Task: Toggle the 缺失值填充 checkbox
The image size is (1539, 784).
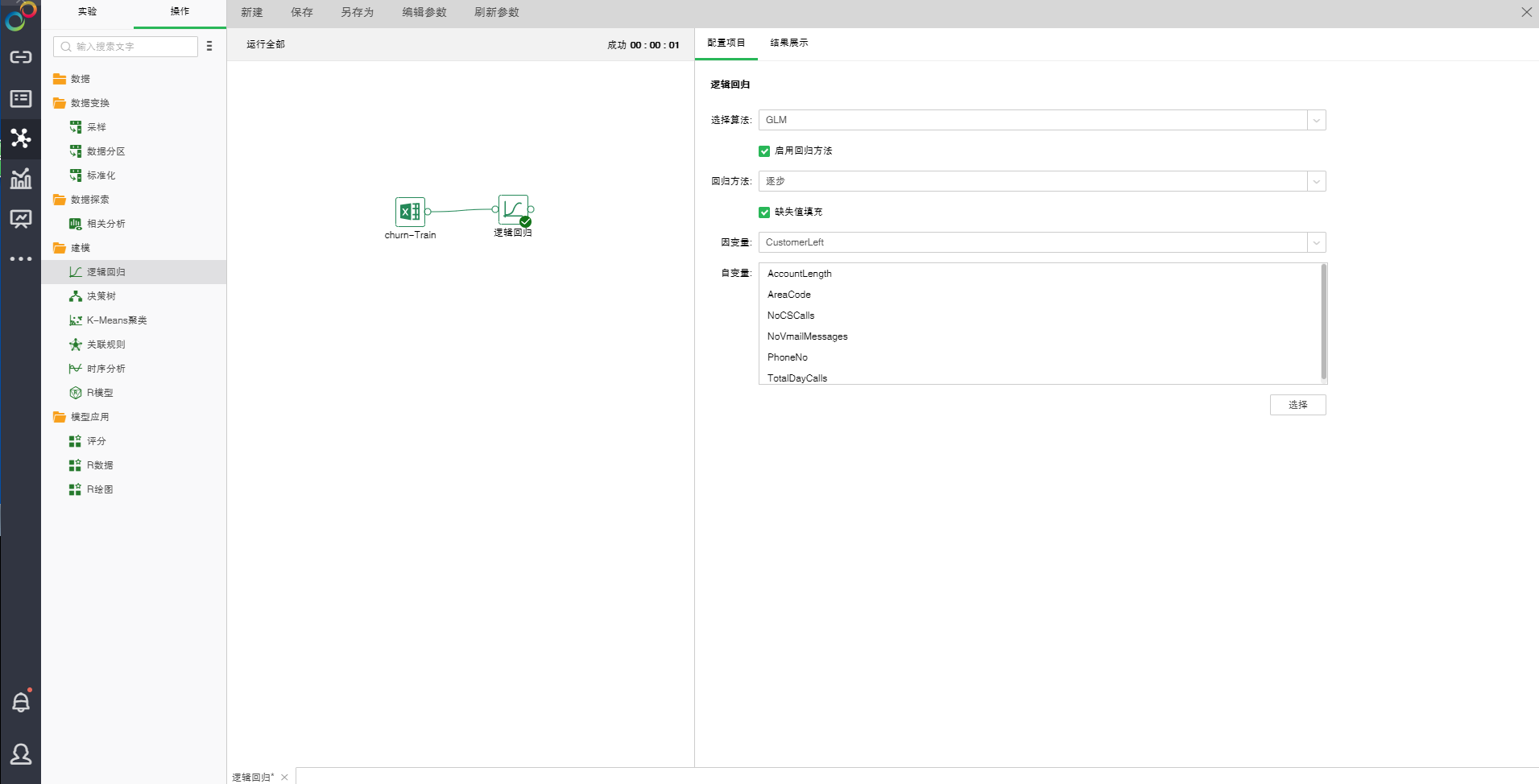Action: point(764,213)
